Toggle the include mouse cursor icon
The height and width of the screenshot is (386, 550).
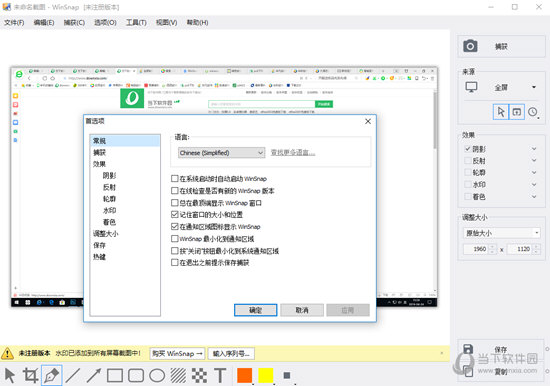[x=501, y=112]
